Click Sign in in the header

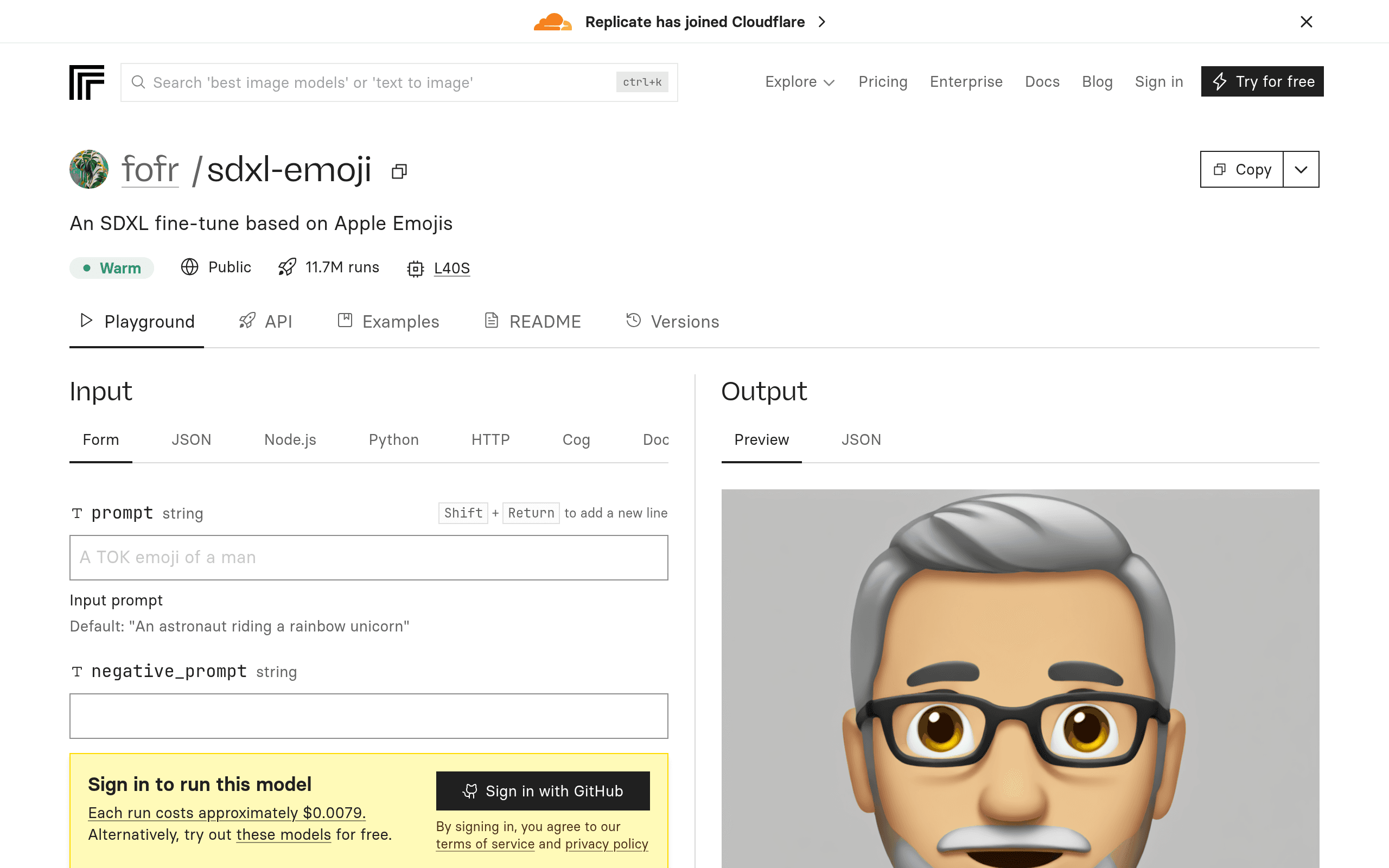point(1159,81)
